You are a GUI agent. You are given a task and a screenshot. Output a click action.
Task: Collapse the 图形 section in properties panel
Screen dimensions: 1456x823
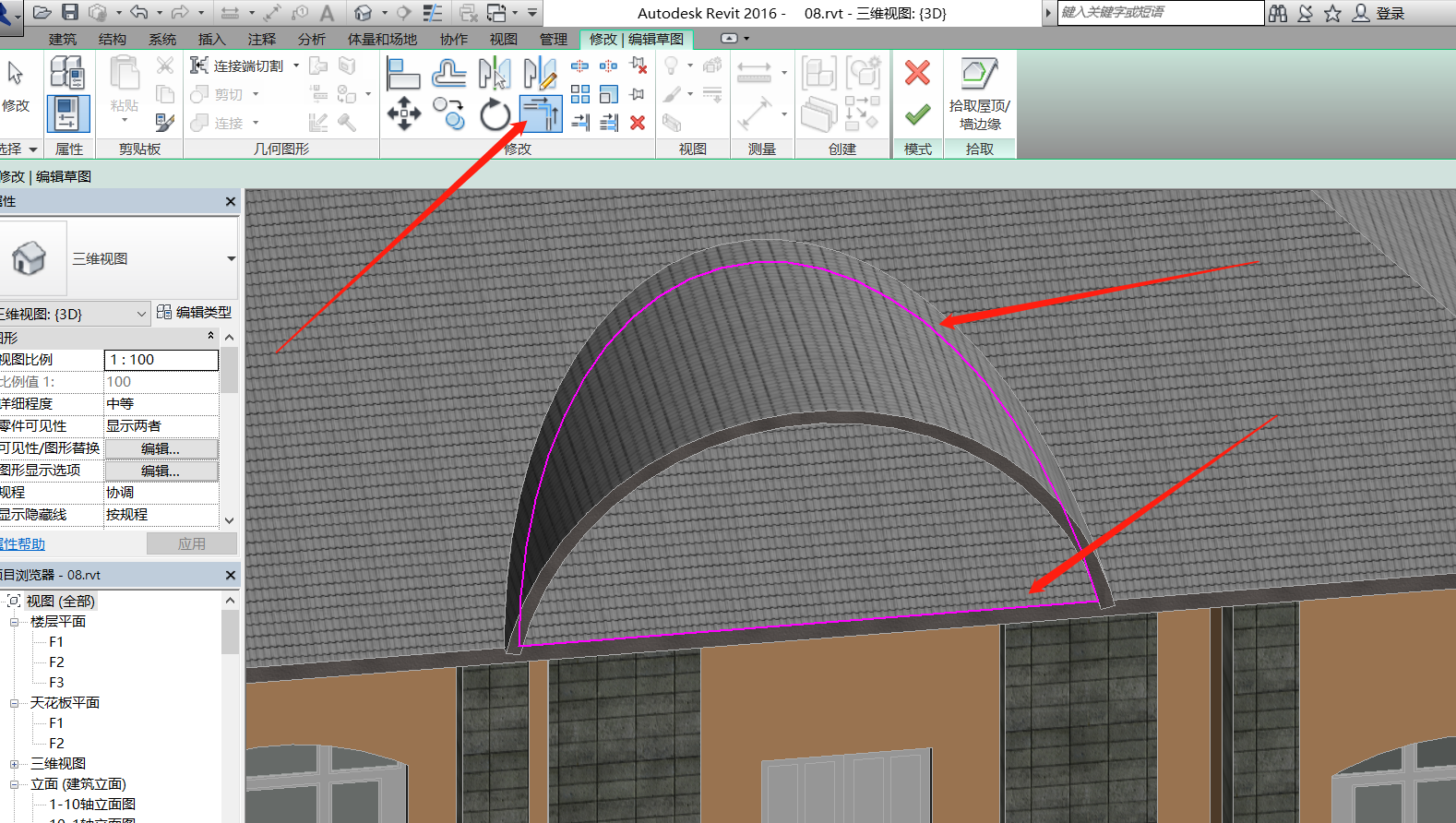pyautogui.click(x=210, y=337)
